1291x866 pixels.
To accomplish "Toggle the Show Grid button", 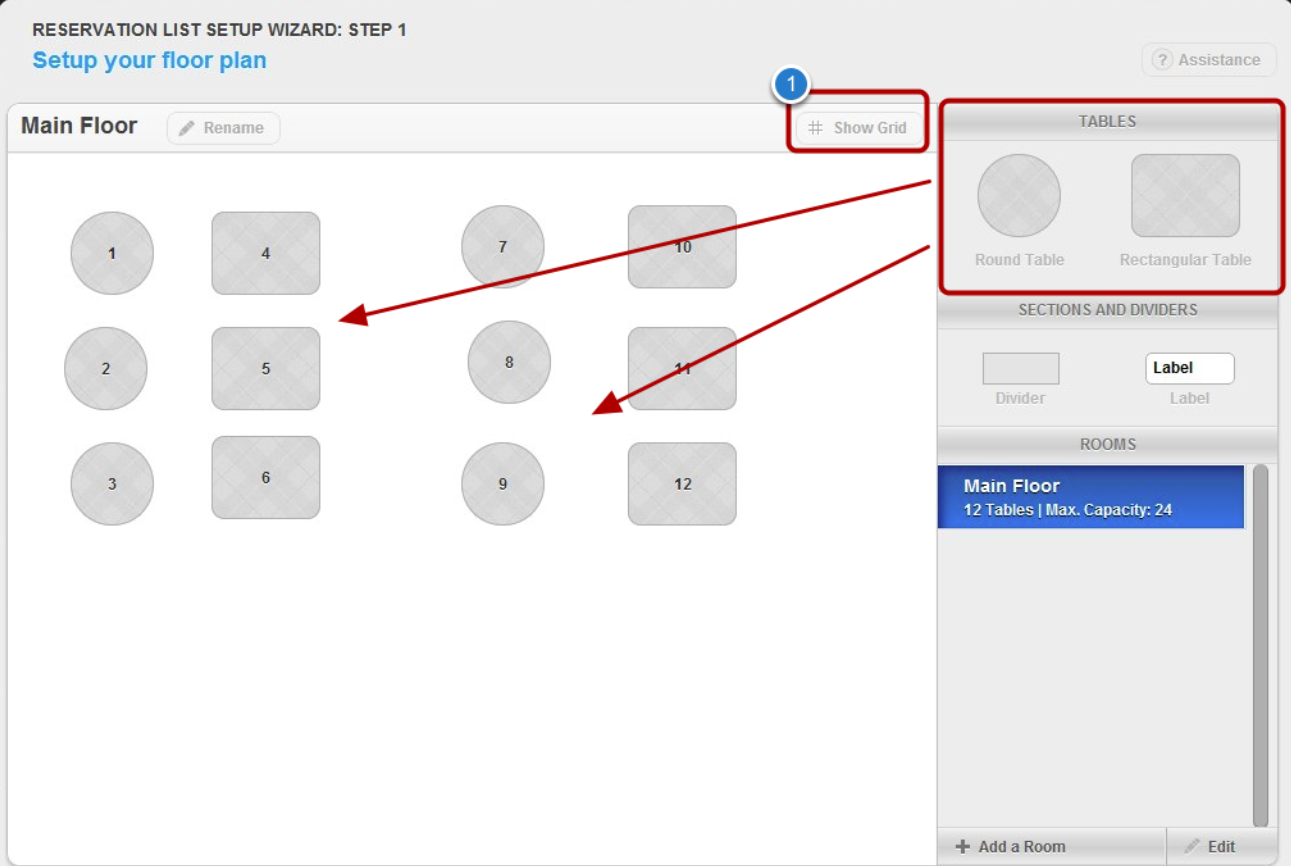I will click(858, 128).
